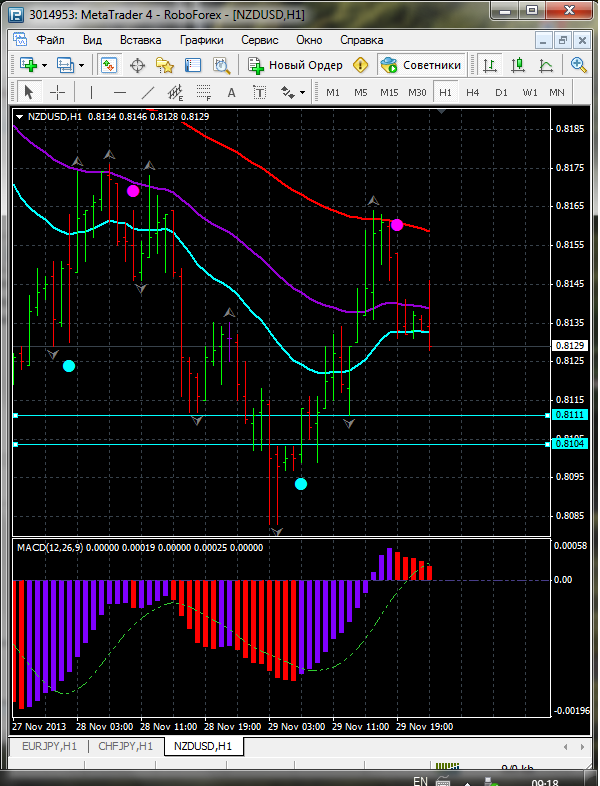The width and height of the screenshot is (600, 786).
Task: Select the Crosshair tool
Action: click(58, 92)
